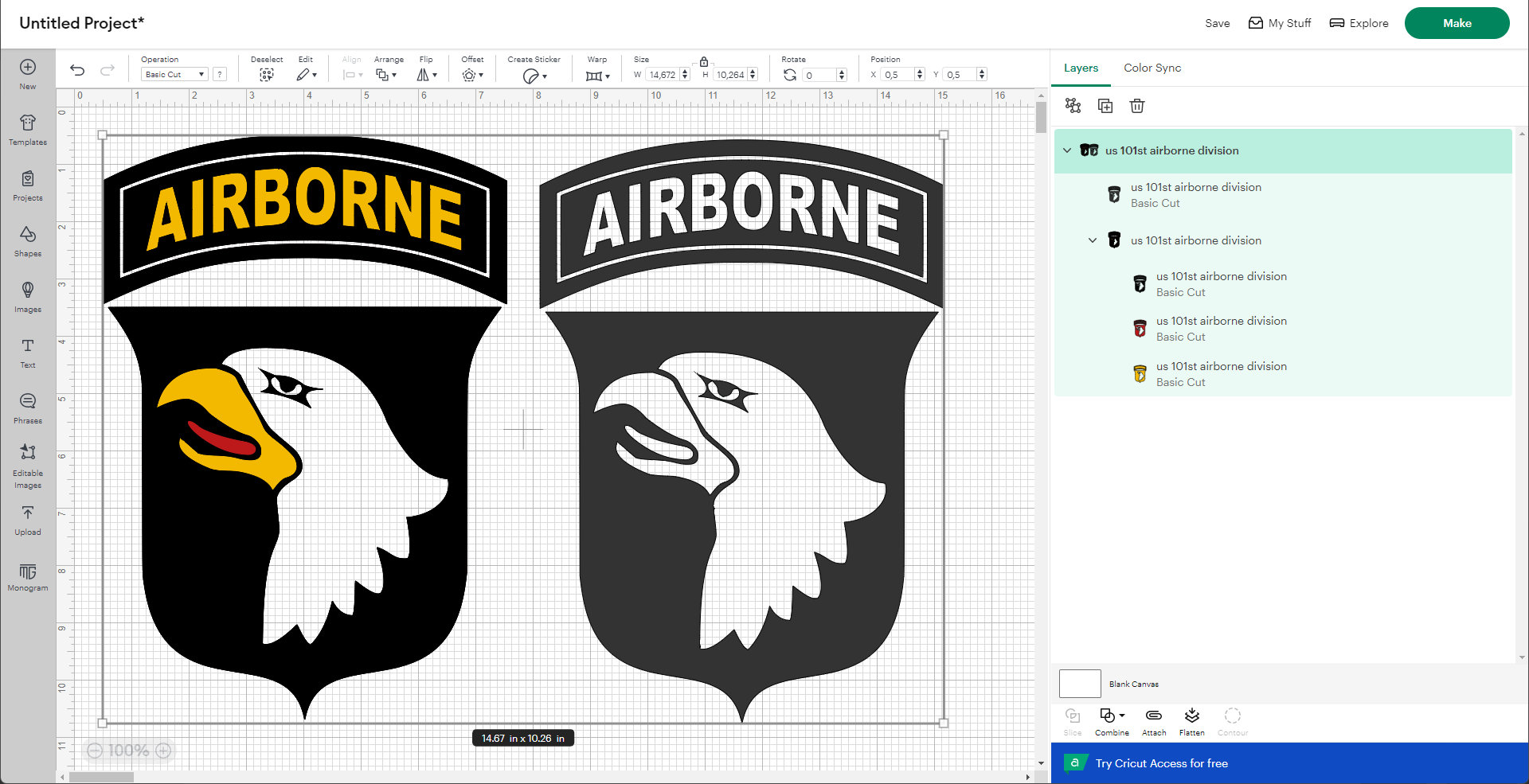
Task: Click the Blank Canvas color swatch
Action: [x=1080, y=683]
